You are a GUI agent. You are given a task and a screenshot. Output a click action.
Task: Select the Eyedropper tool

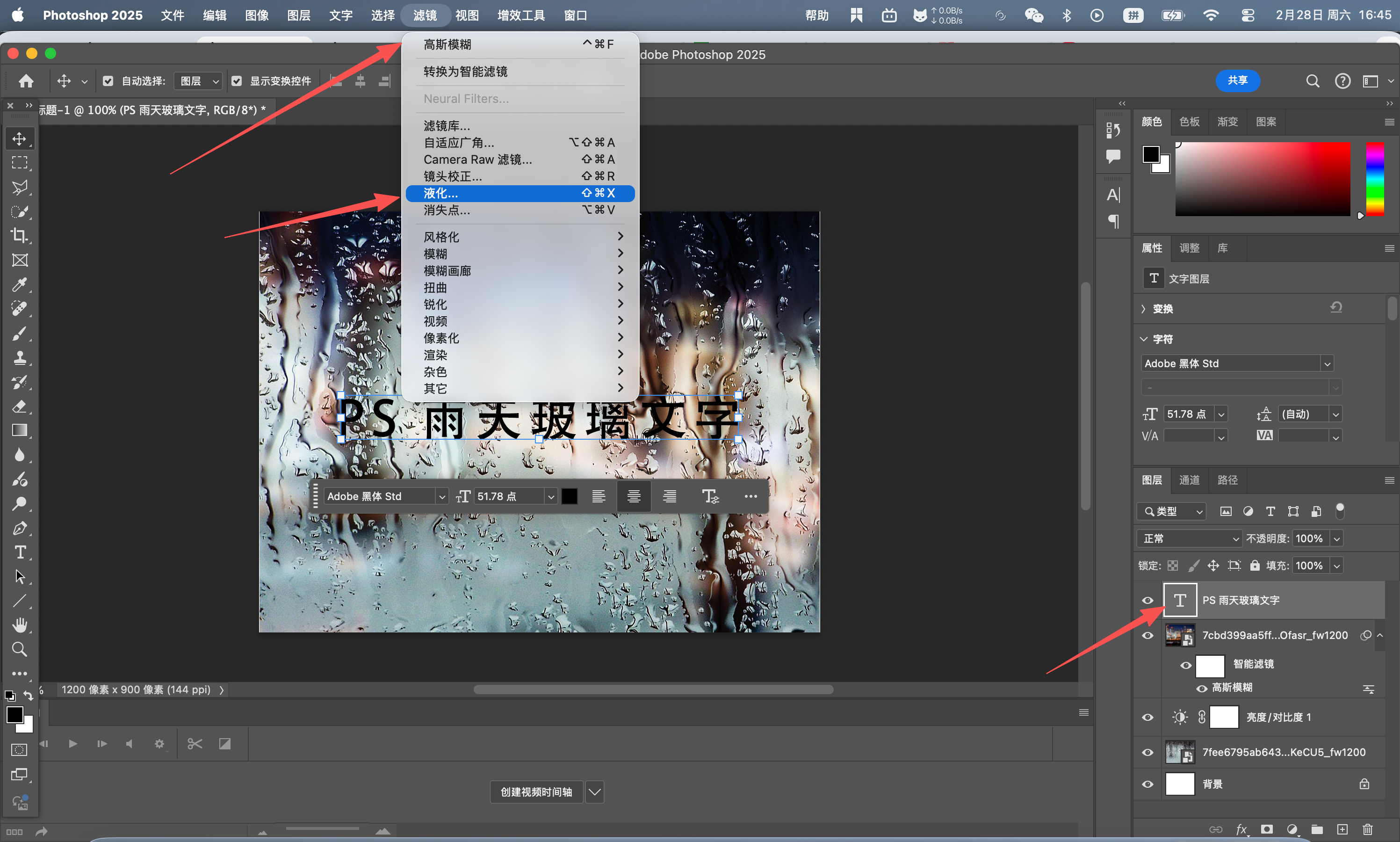20,284
